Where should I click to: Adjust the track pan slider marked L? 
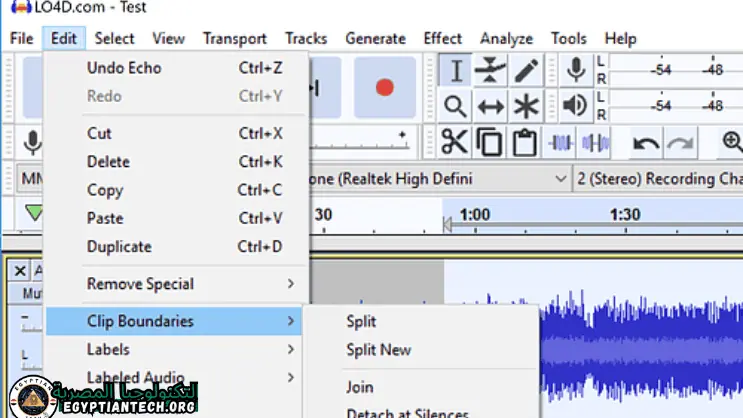[x=30, y=360]
